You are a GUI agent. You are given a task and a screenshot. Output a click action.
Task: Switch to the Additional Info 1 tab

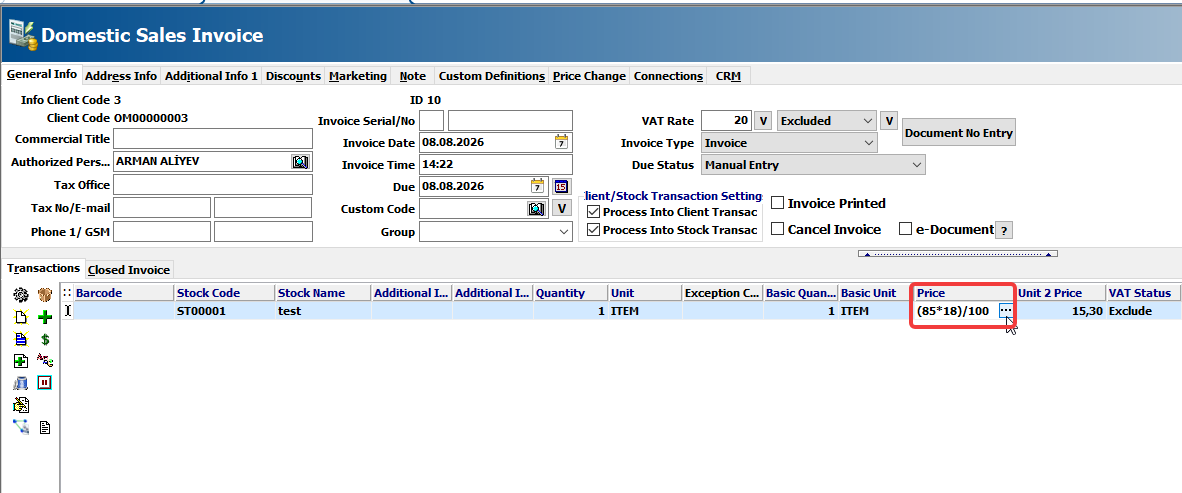211,76
